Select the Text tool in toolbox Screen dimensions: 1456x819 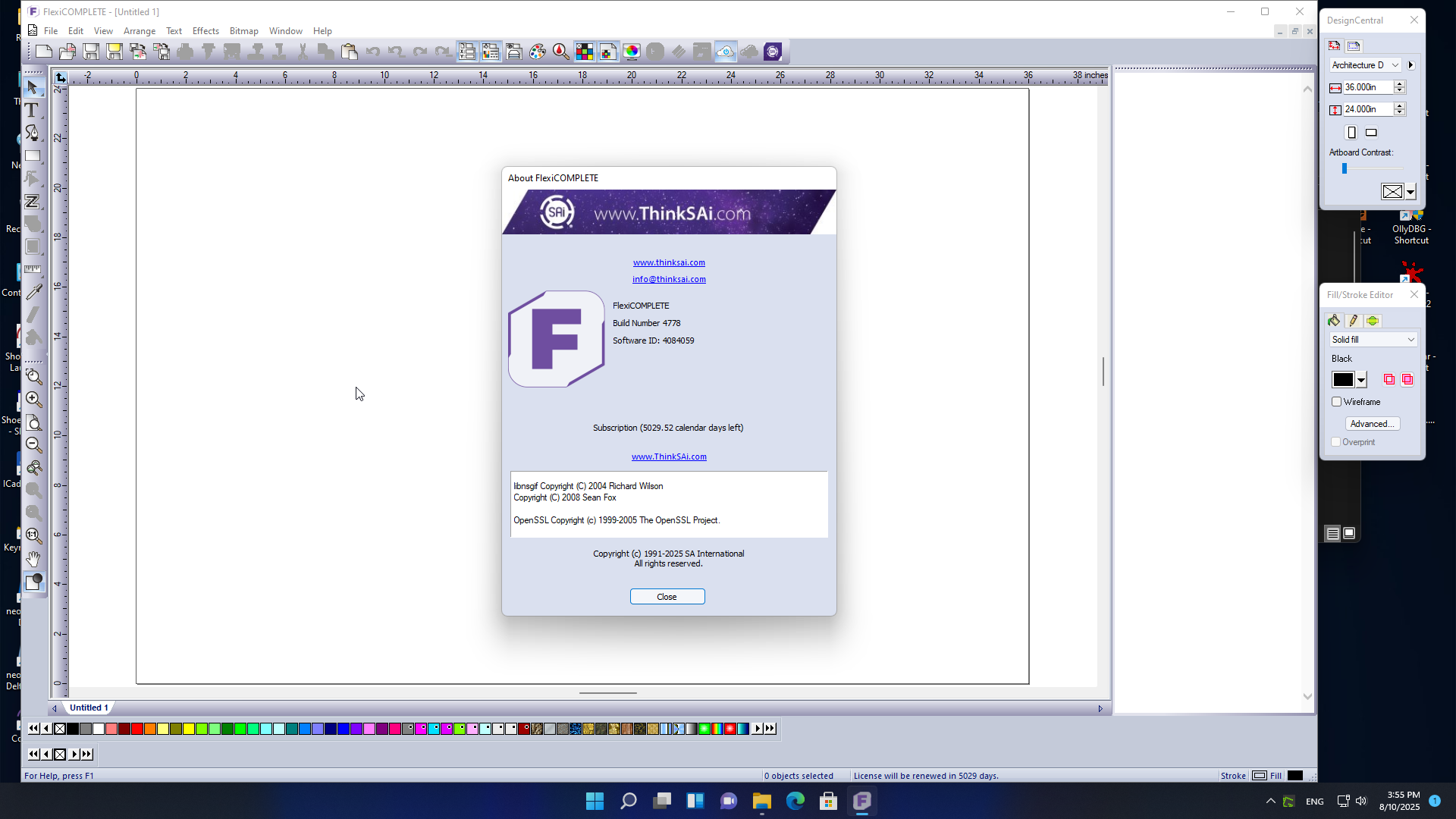(32, 111)
